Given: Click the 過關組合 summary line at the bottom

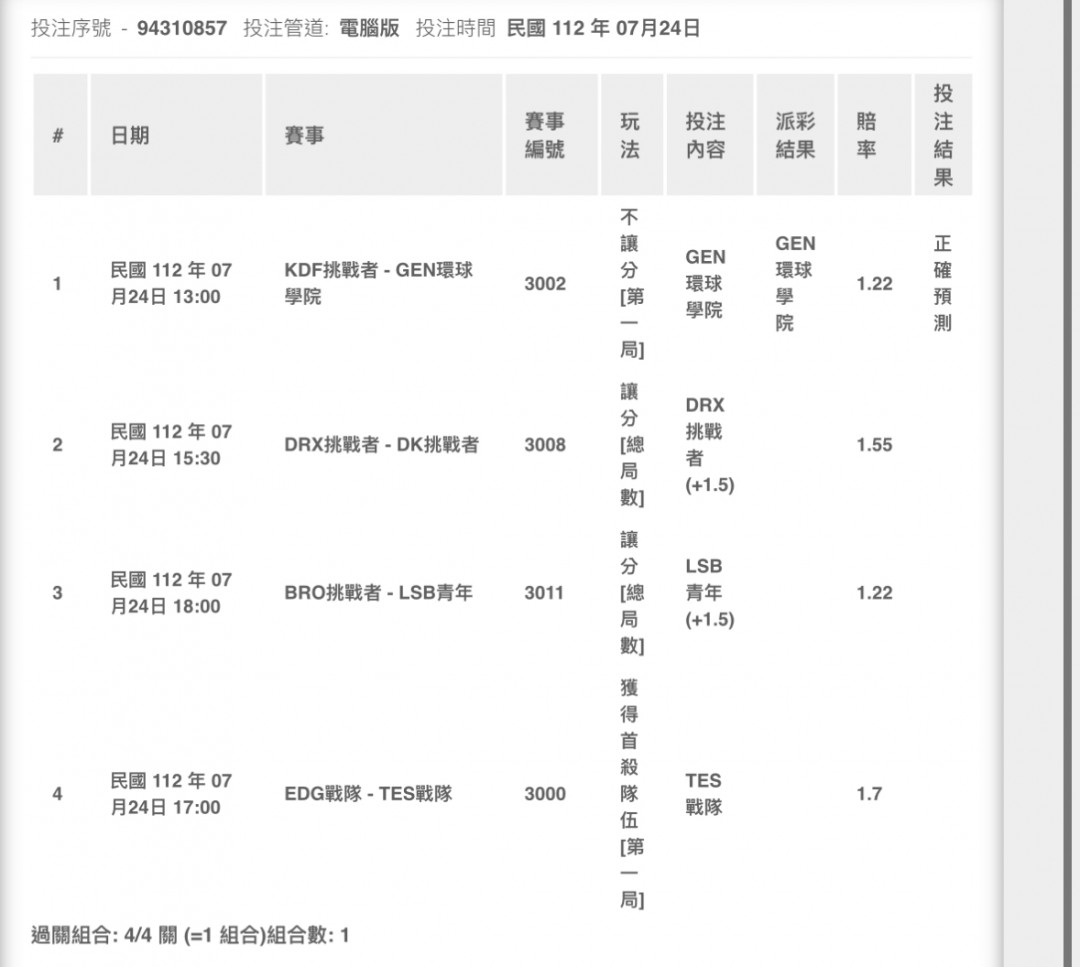Looking at the screenshot, I should coord(190,935).
